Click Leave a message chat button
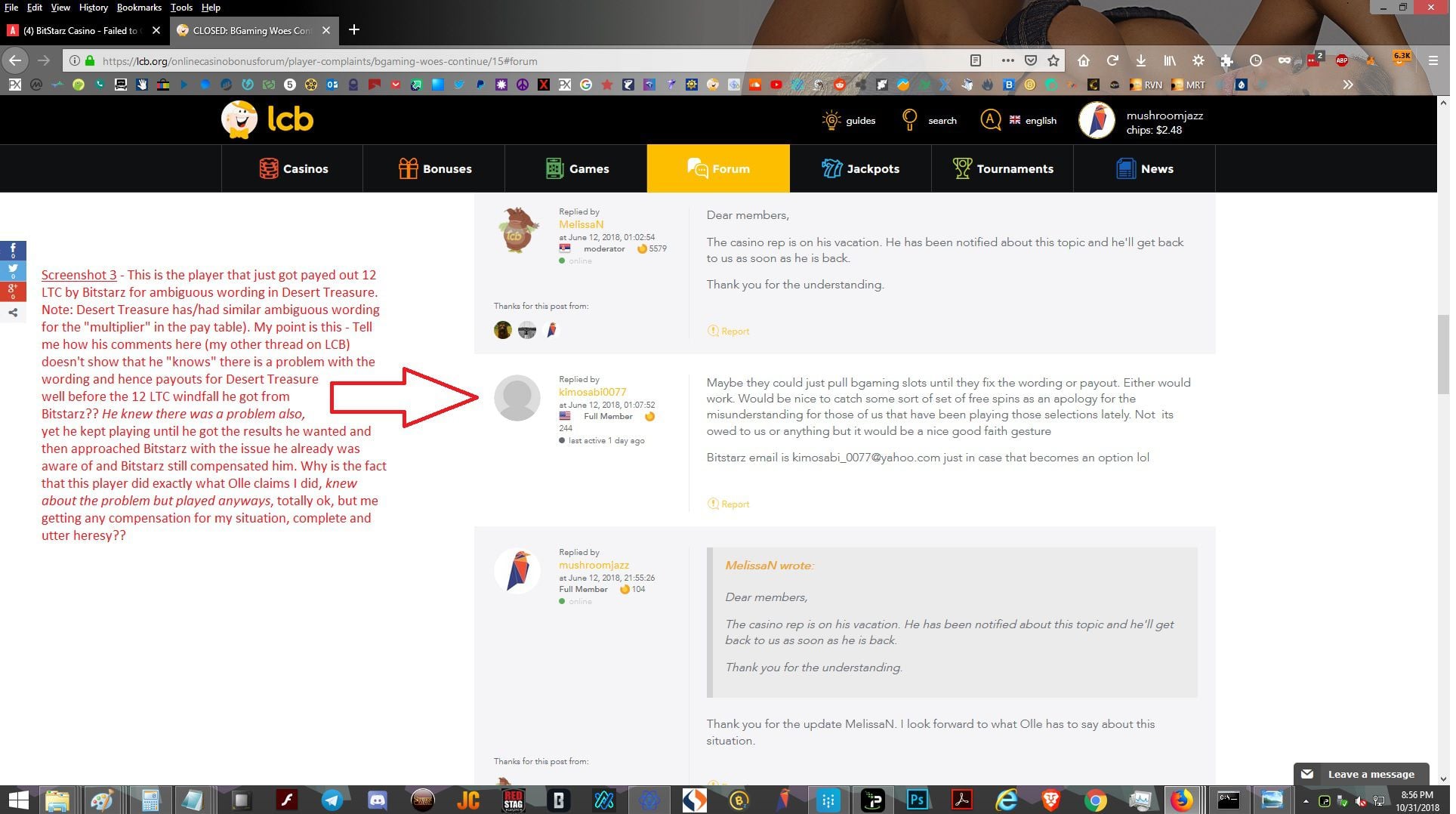 click(1361, 774)
